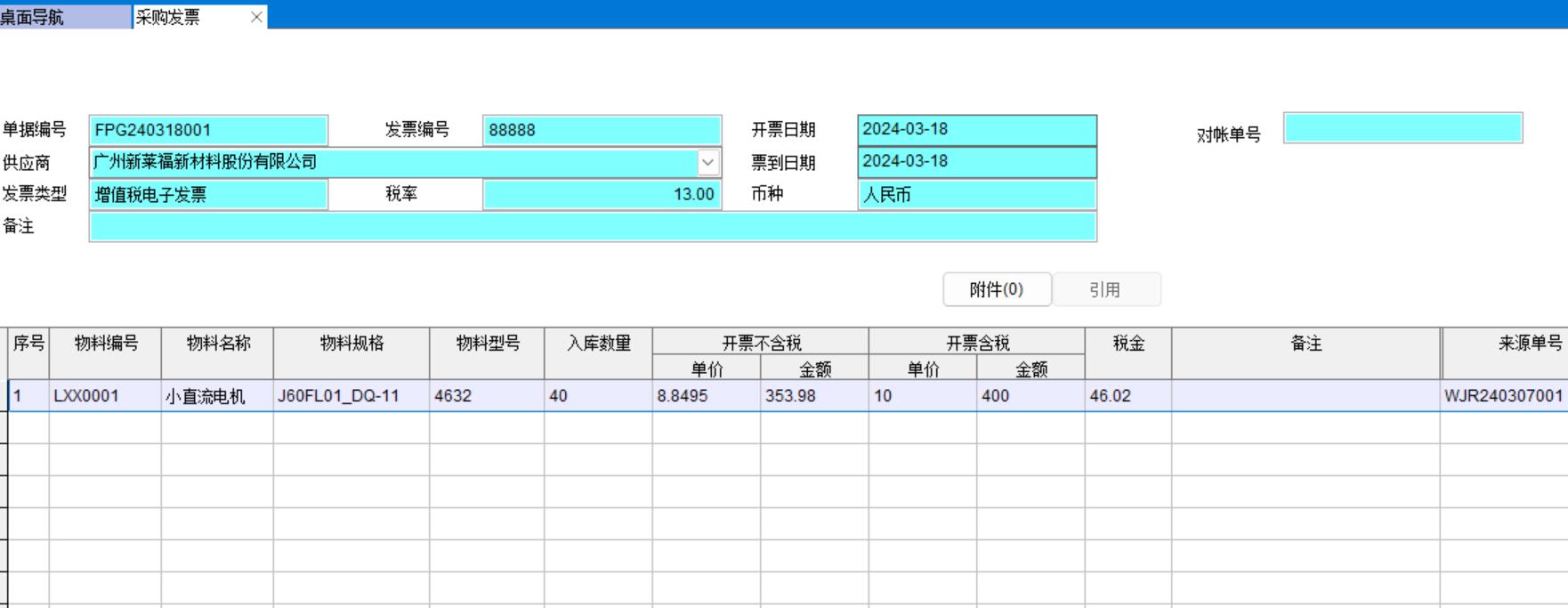1568x608 pixels.
Task: Click the 物料编号 column header
Action: click(x=106, y=344)
